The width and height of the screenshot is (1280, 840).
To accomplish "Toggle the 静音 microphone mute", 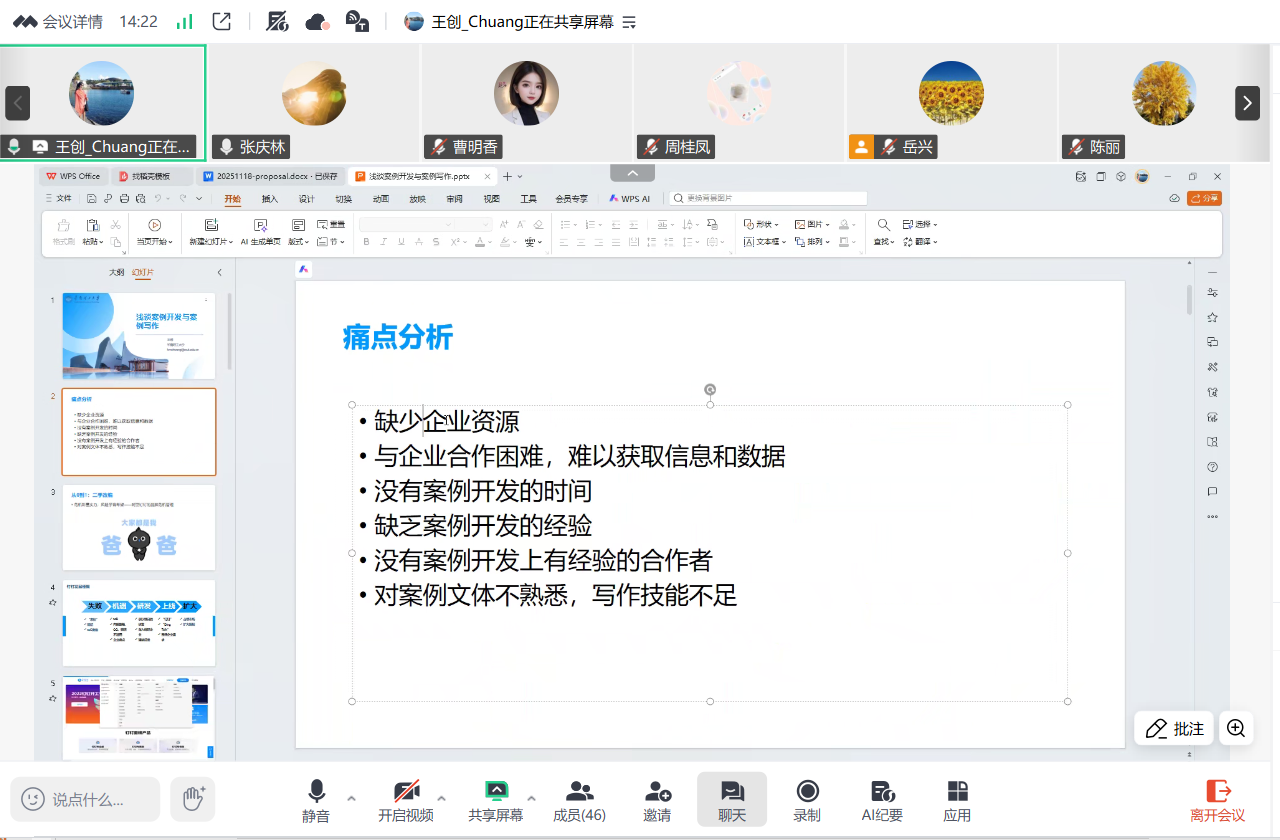I will coord(316,793).
